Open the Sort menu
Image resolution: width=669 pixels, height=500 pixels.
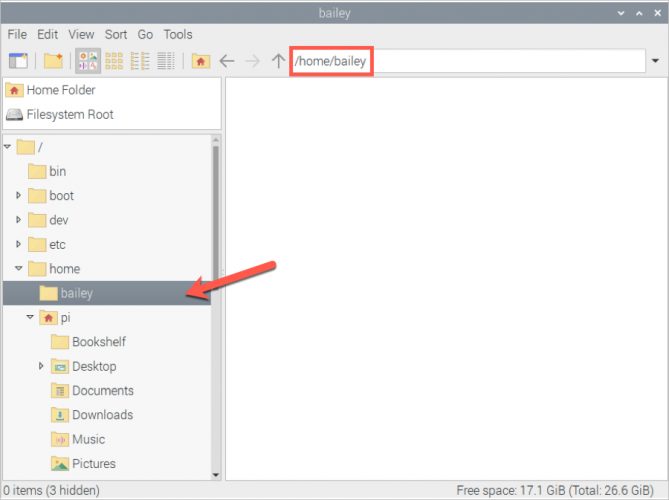116,35
